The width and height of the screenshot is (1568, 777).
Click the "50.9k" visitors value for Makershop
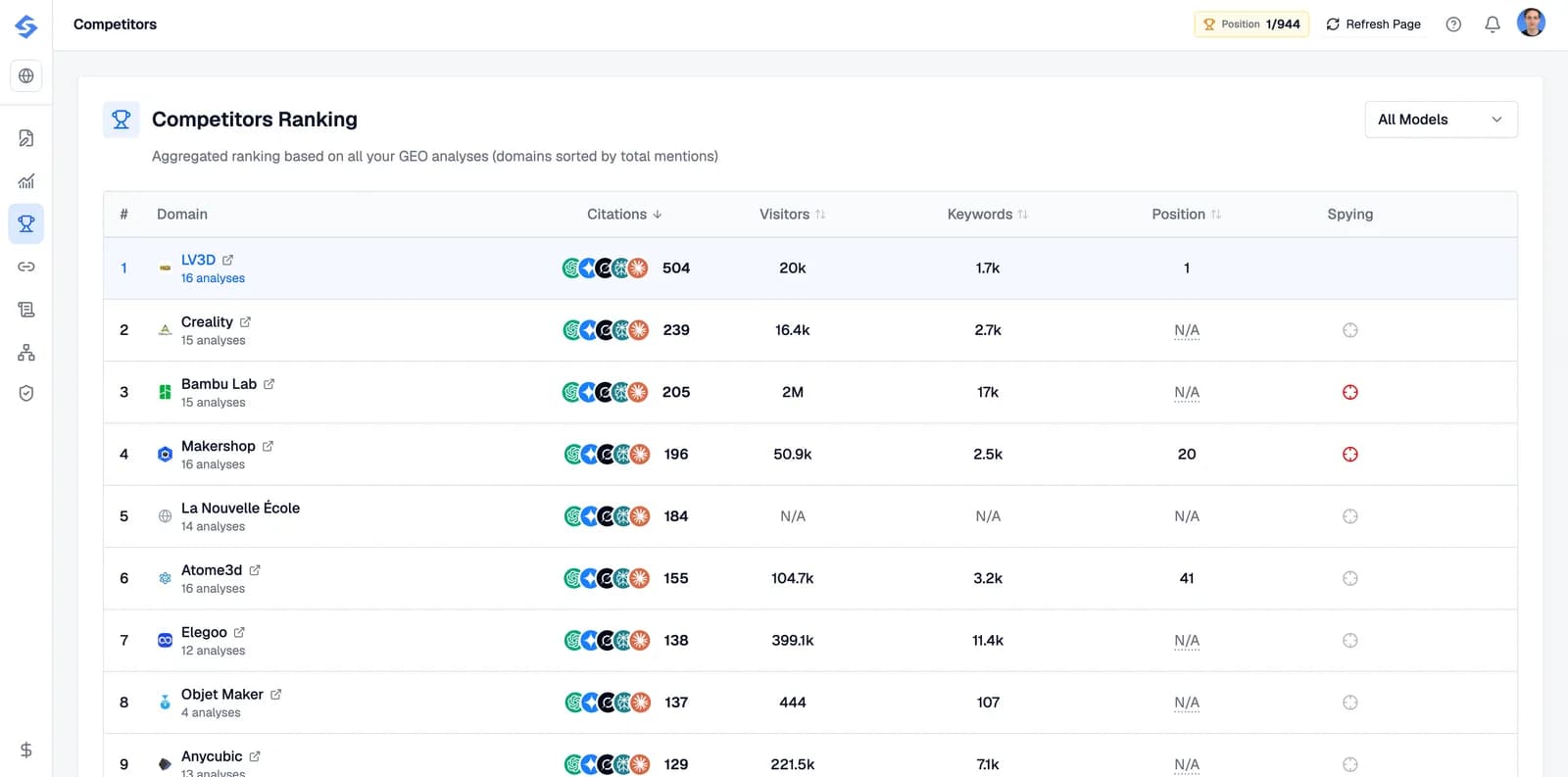(x=793, y=454)
